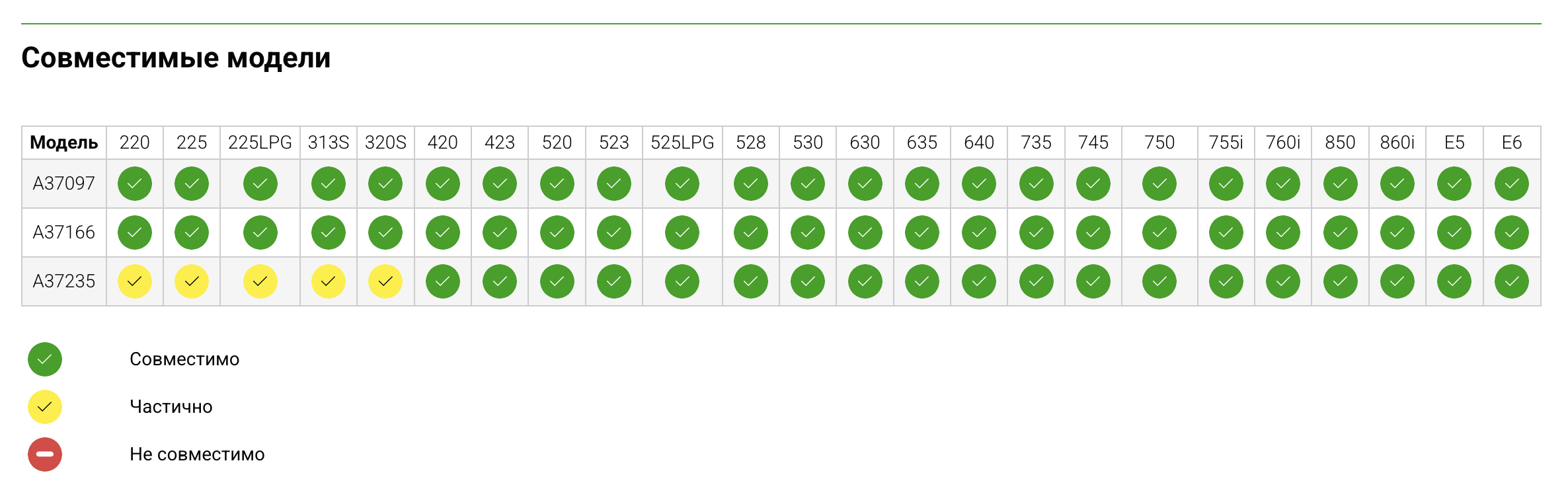Click A37166 check icon under 750

coord(1159,233)
